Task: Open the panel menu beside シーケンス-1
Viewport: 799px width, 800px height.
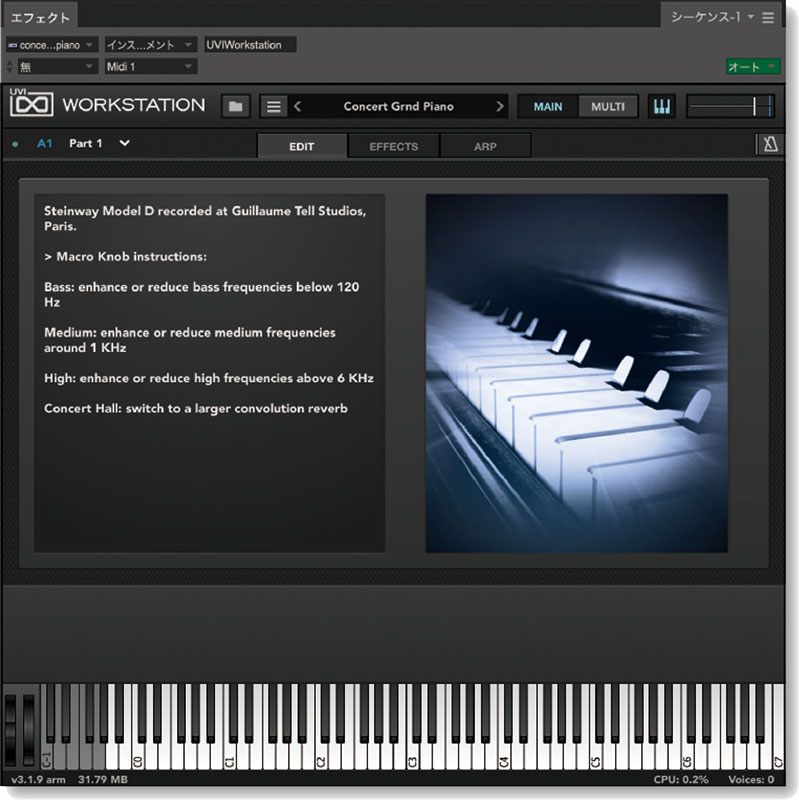Action: click(768, 18)
